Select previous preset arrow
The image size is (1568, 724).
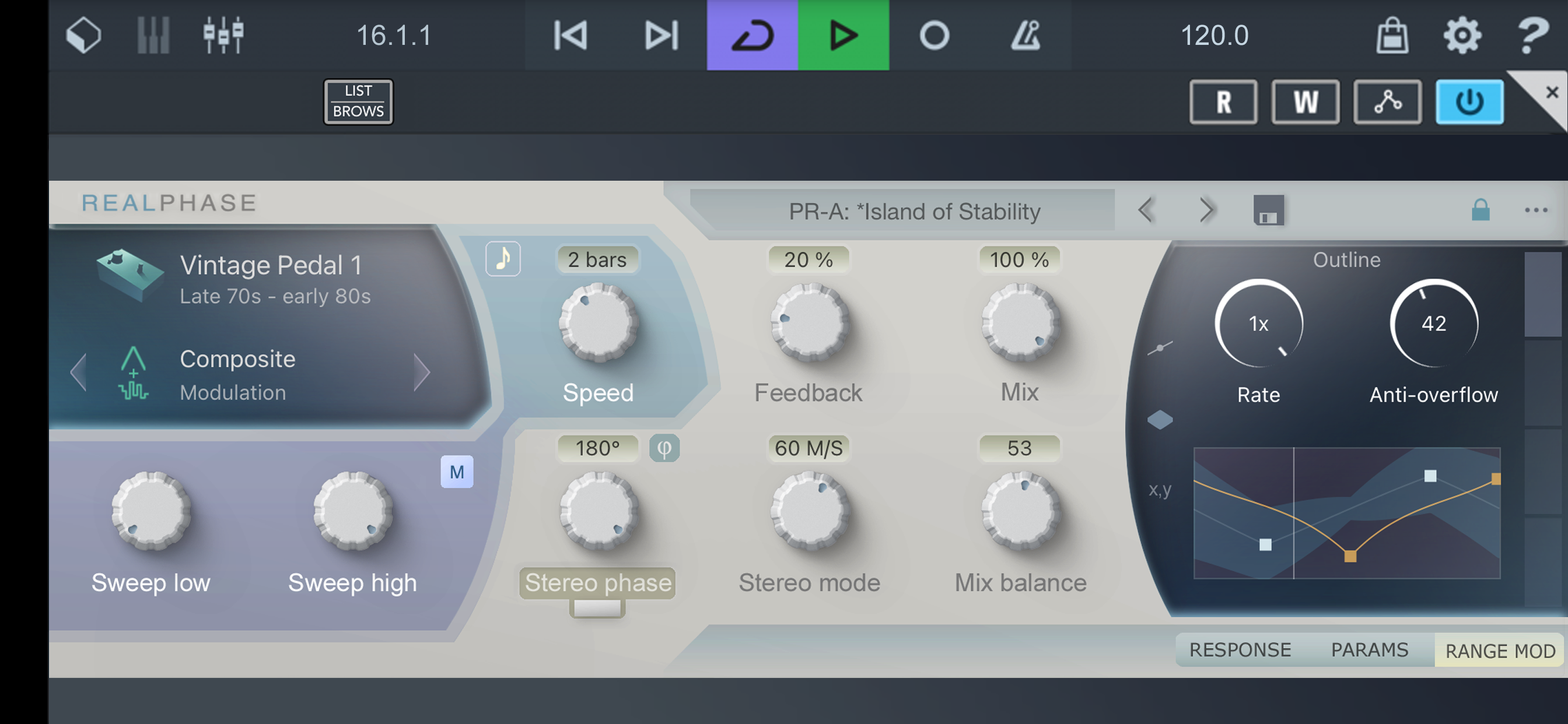click(x=1146, y=210)
